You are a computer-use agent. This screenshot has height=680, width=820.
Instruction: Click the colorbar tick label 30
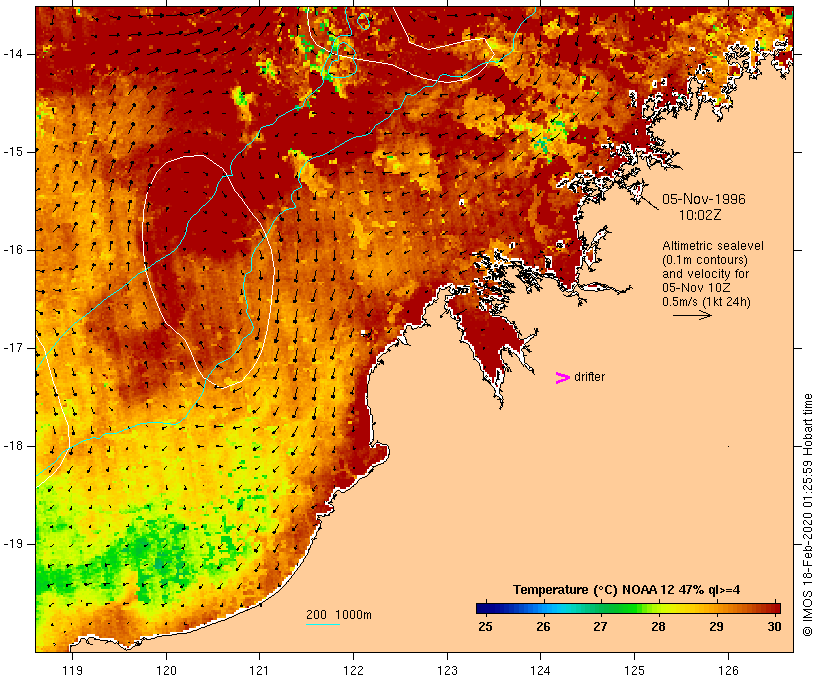click(x=774, y=627)
